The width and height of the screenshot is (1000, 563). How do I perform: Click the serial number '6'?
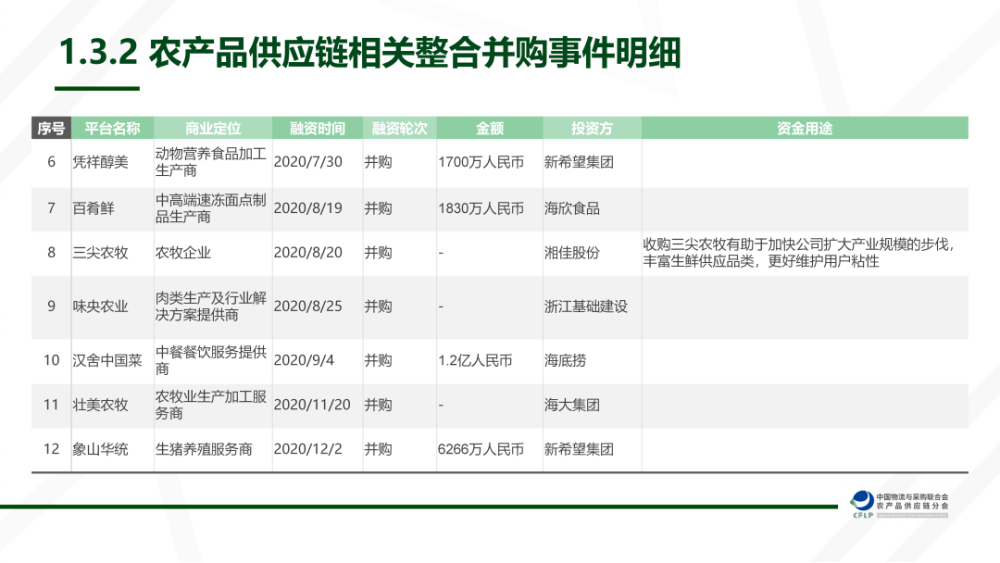pyautogui.click(x=52, y=162)
